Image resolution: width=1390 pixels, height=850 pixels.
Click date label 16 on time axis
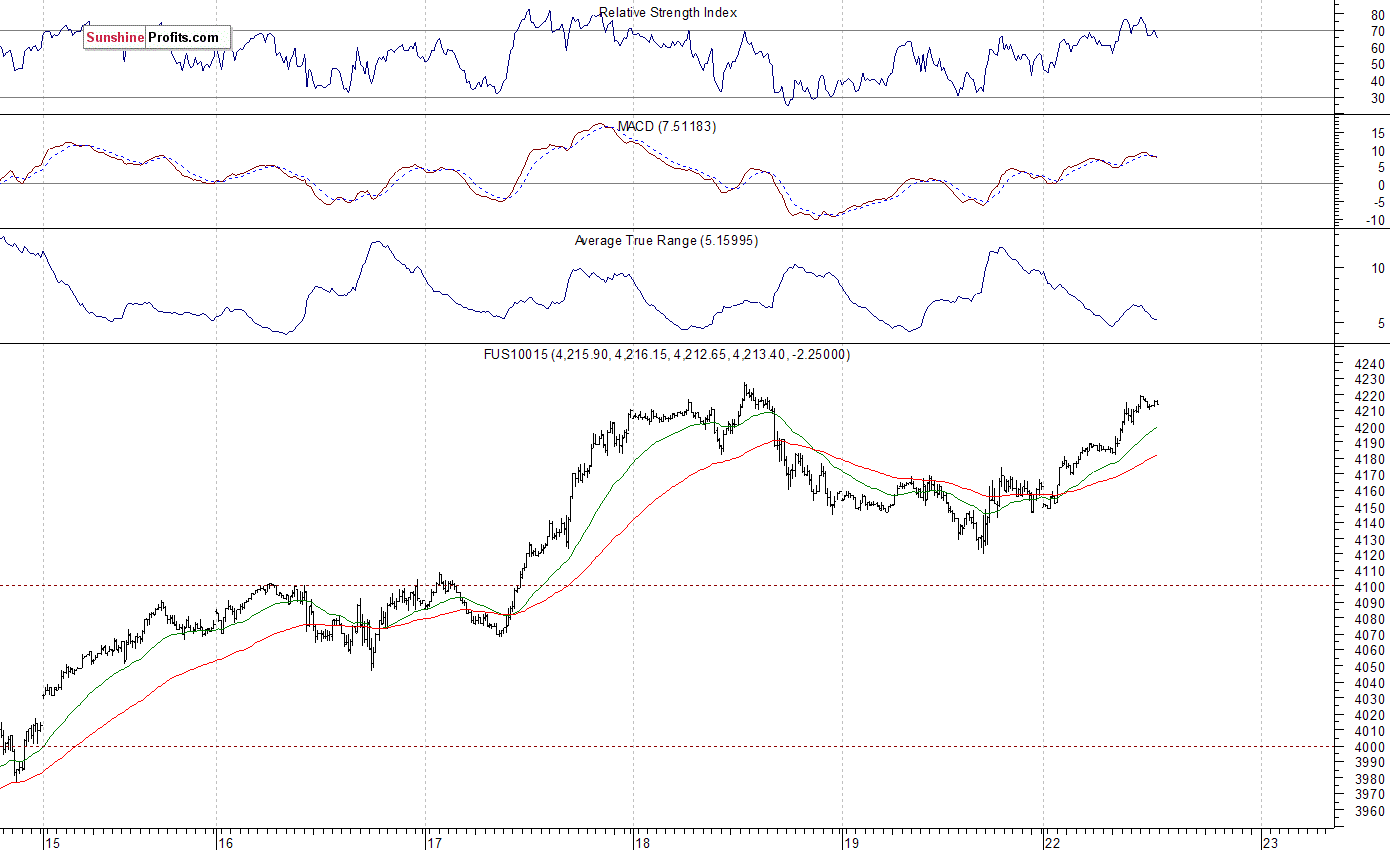226,842
